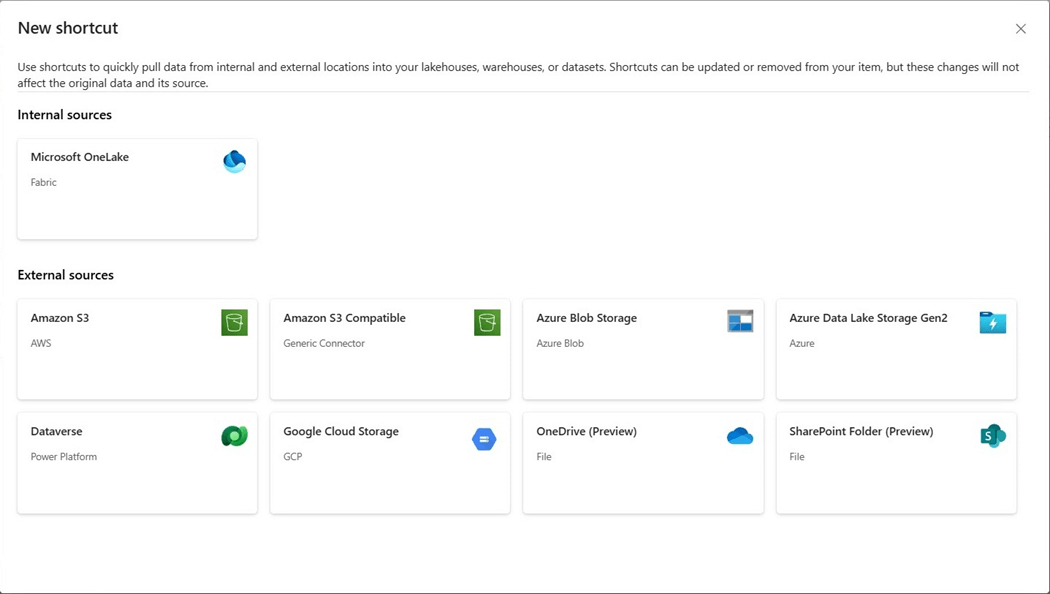
Task: Click the SharePoint Folder icon
Action: pos(993,436)
